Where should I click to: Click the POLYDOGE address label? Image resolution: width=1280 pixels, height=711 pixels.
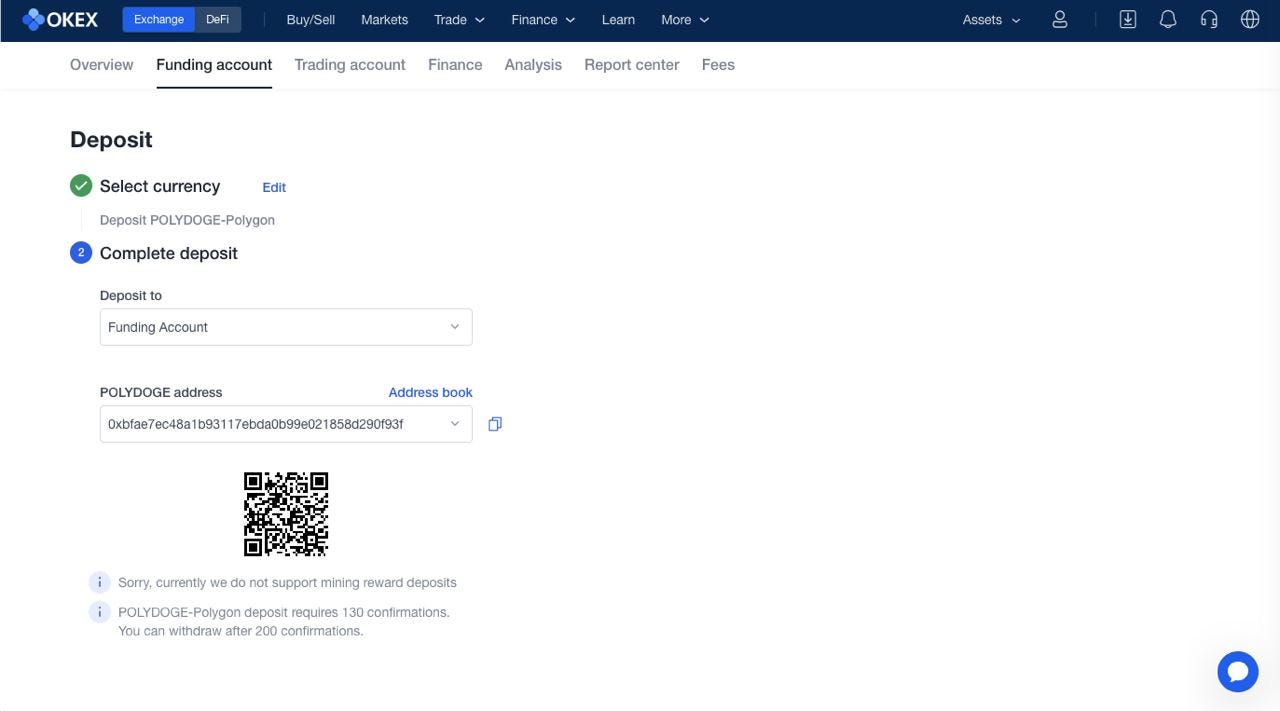point(161,392)
